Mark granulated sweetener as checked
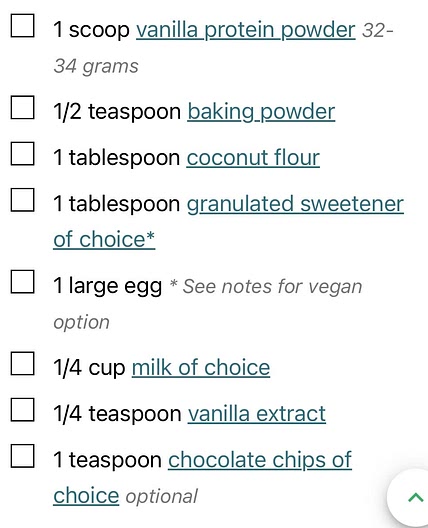The height and width of the screenshot is (528, 428). (22, 200)
